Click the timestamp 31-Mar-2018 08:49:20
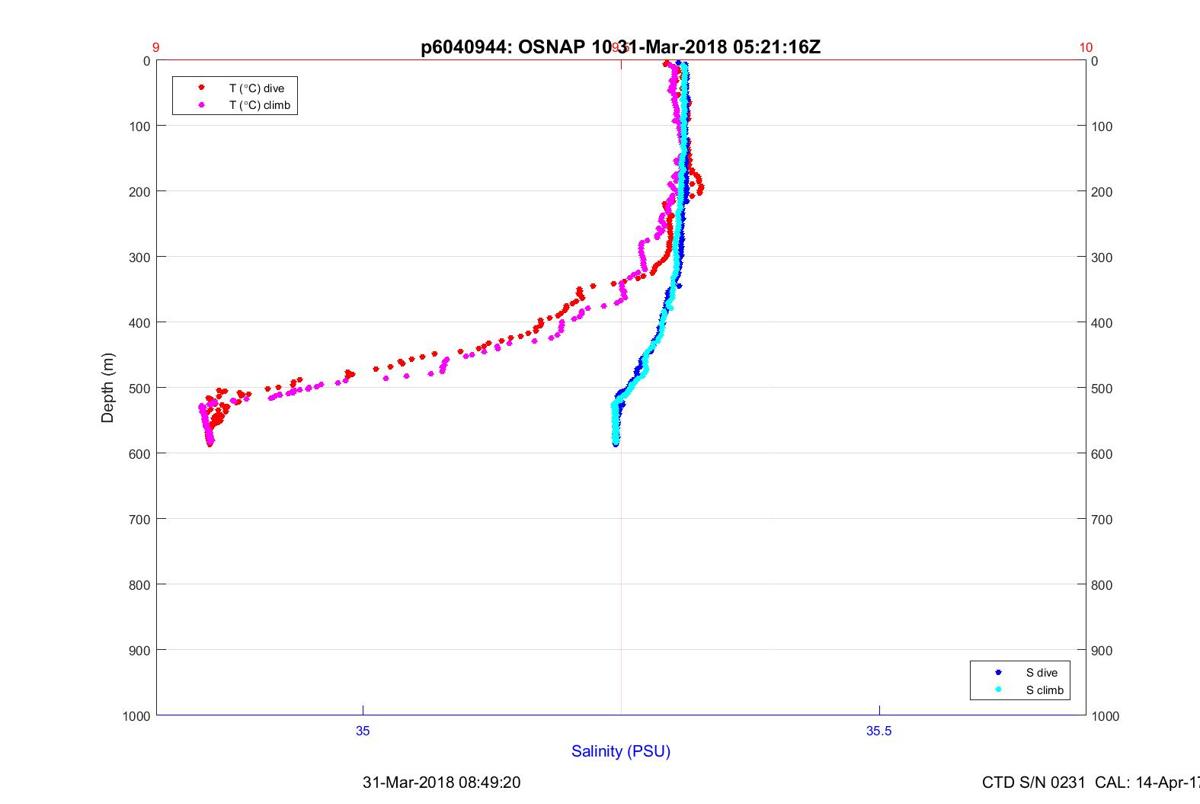Viewport: 1200px width, 804px height. click(441, 782)
